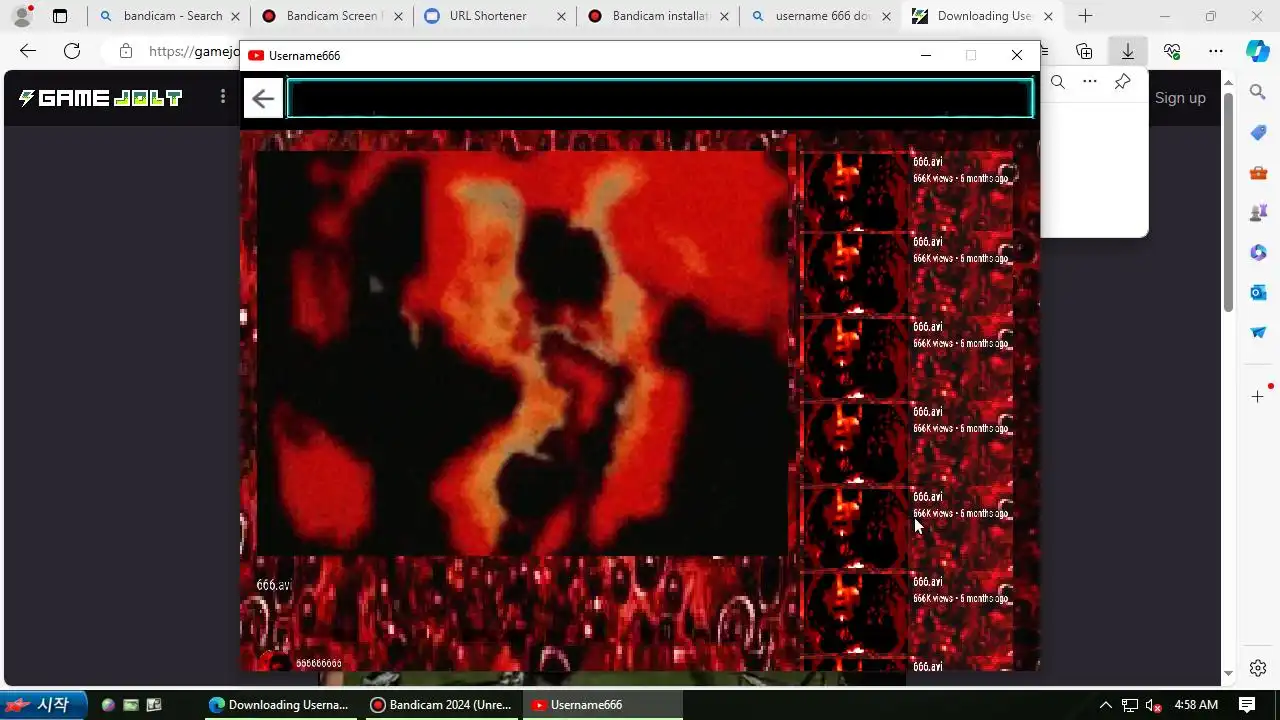This screenshot has width=1280, height=720.
Task: Open the second 666.avi sidebar video
Action: click(908, 273)
